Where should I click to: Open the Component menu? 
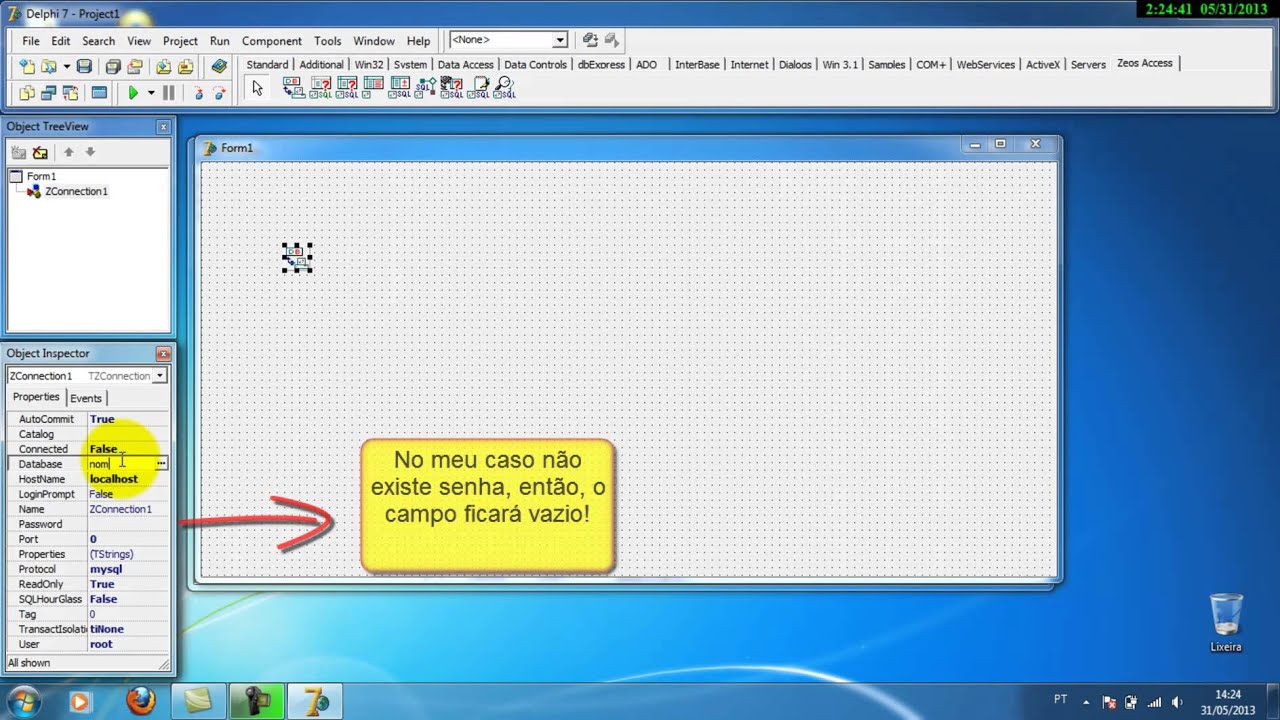pyautogui.click(x=272, y=41)
